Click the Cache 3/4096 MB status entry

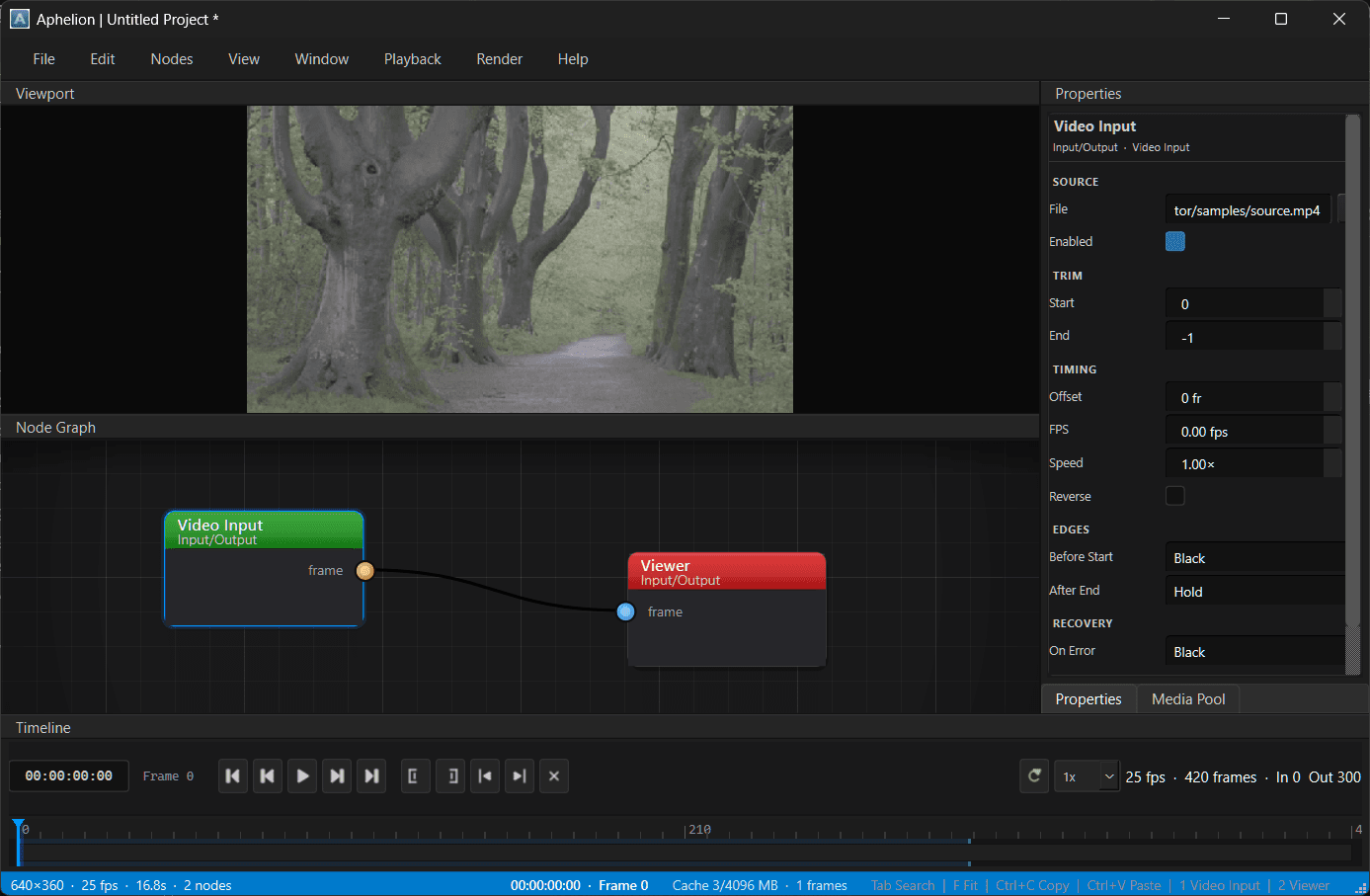pyautogui.click(x=725, y=885)
